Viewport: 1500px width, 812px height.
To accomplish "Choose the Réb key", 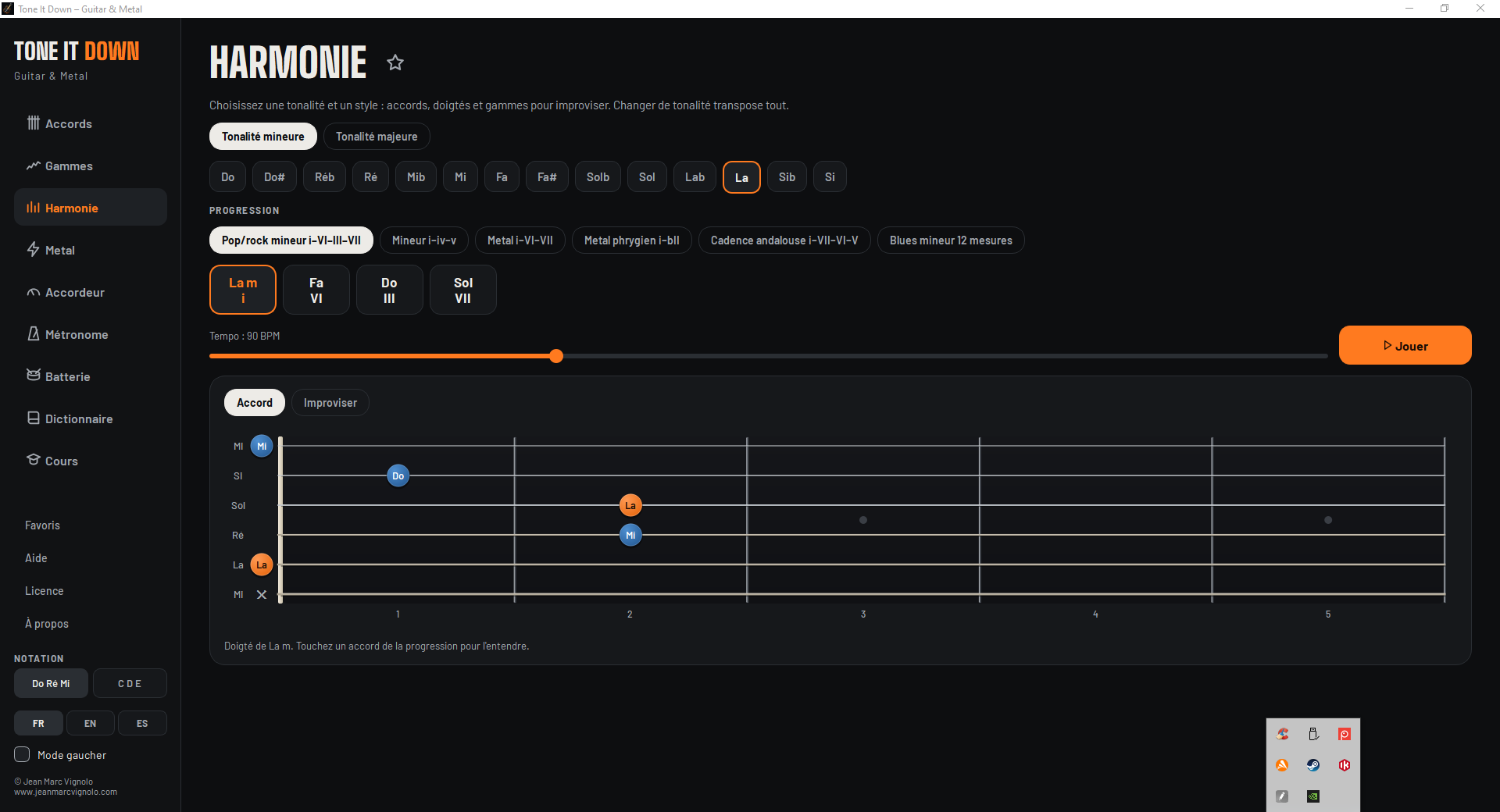I will coord(325,177).
